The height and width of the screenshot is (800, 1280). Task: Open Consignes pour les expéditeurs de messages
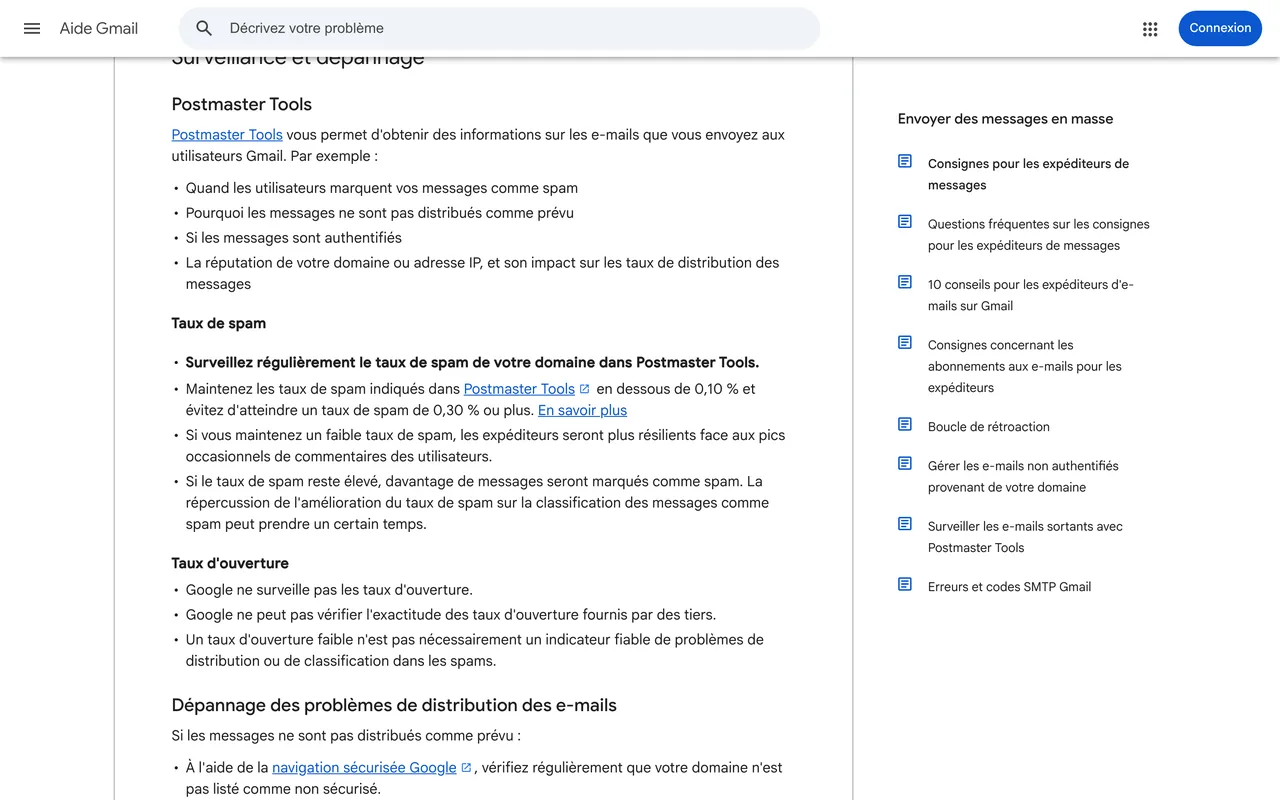(x=1028, y=174)
